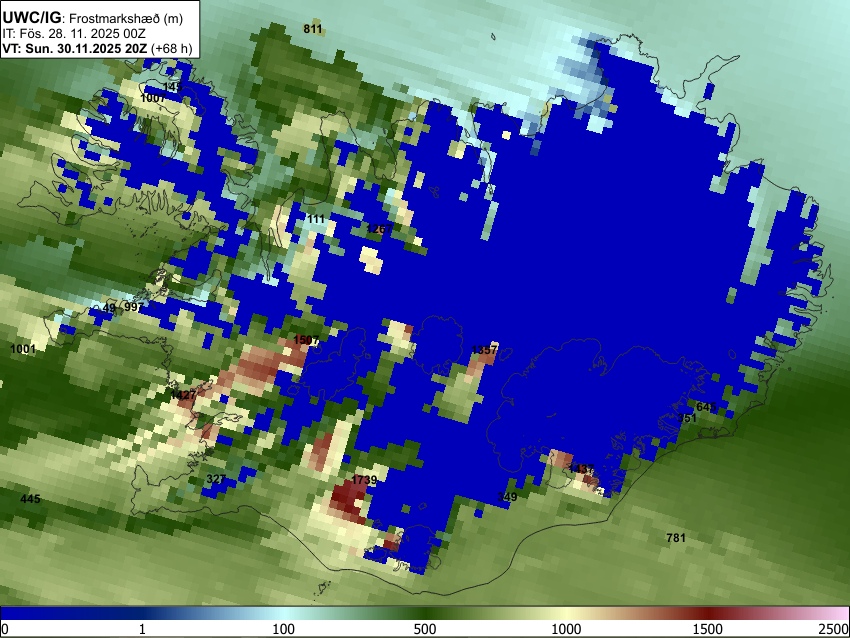Click the 997 value label

pyautogui.click(x=133, y=307)
